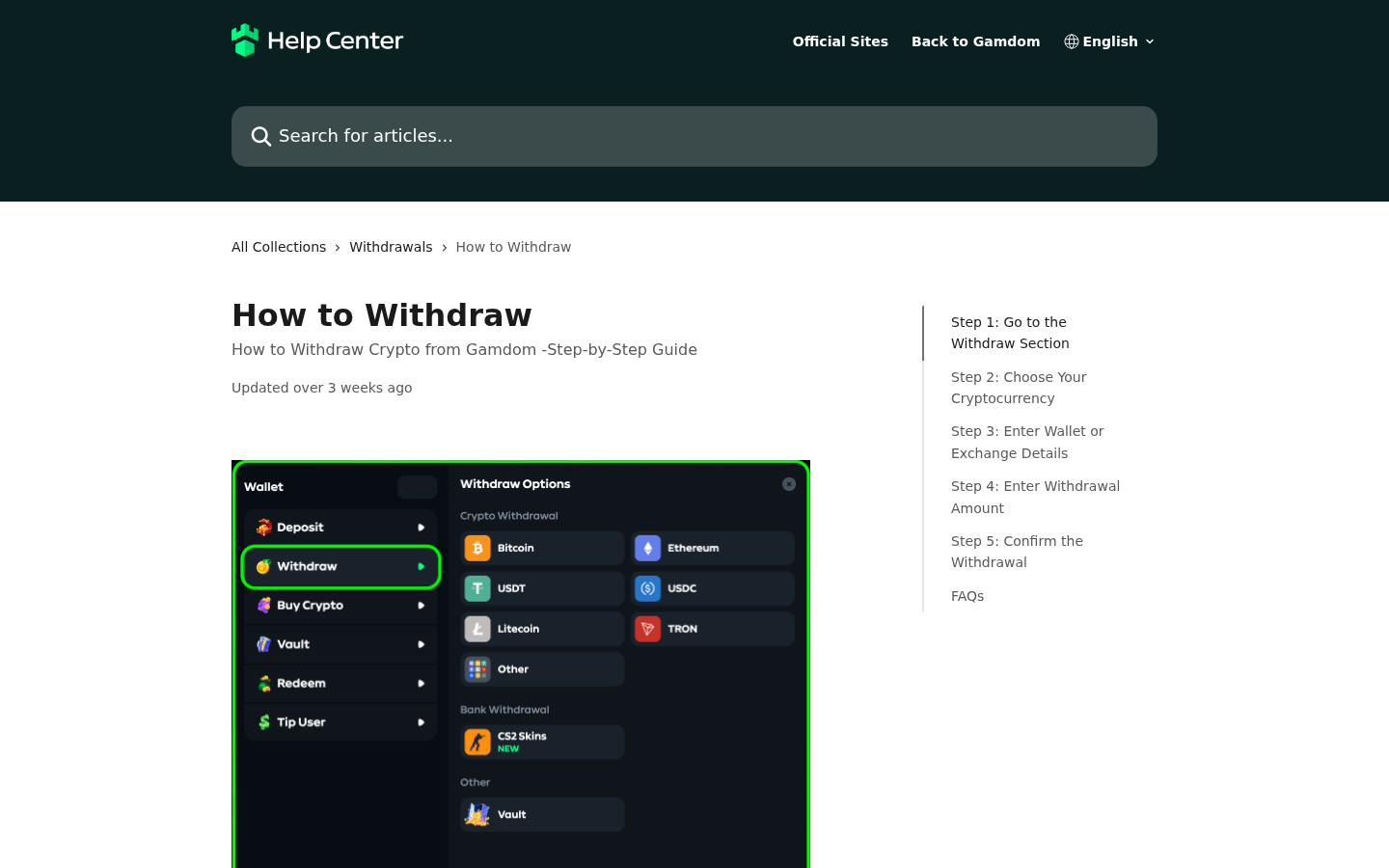The image size is (1389, 868).
Task: Click the USDC icon in the article screenshot
Action: [647, 588]
